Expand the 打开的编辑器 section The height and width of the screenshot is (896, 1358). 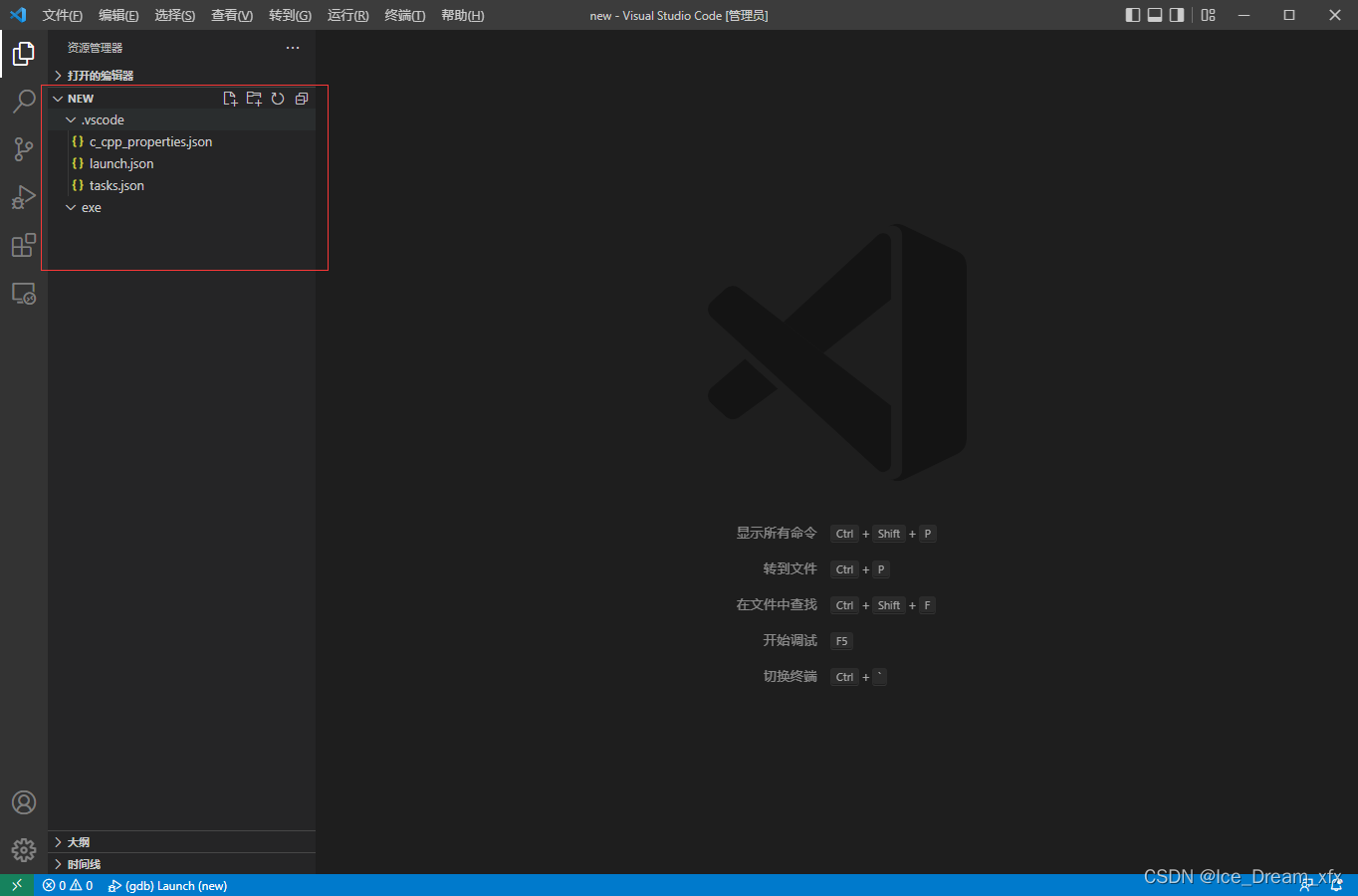coord(182,76)
